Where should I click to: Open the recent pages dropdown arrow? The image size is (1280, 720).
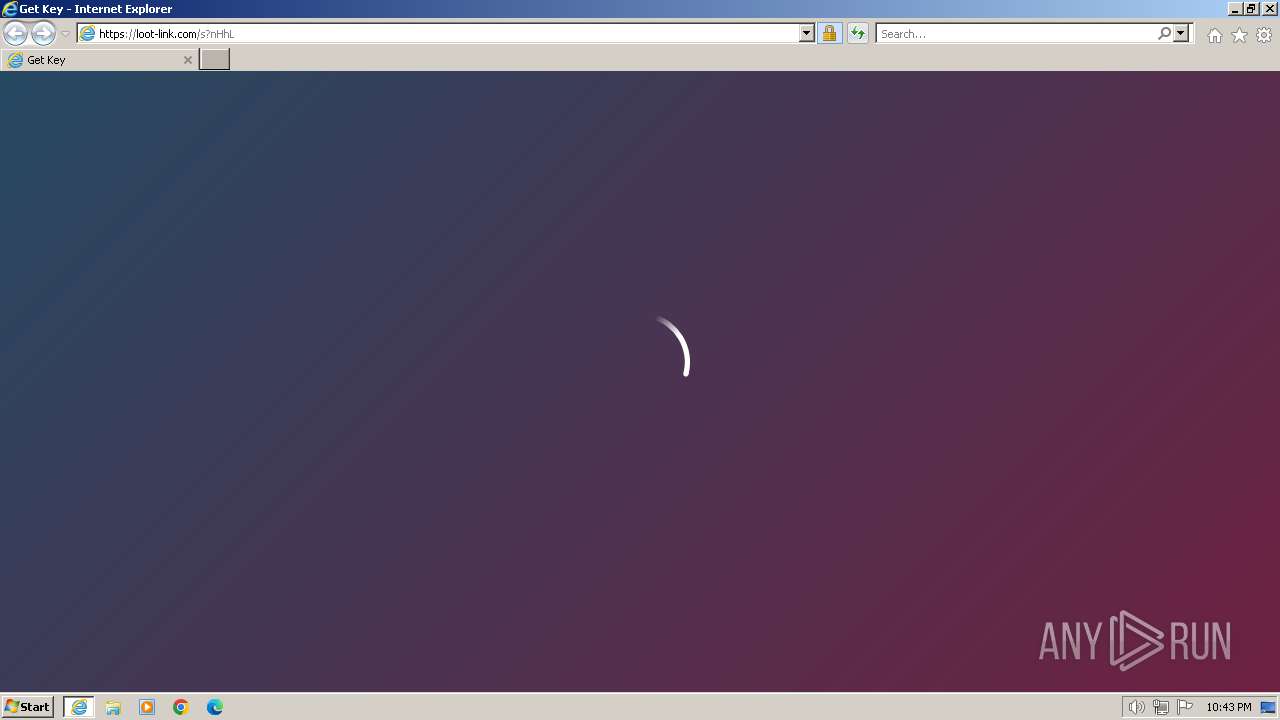(x=65, y=34)
